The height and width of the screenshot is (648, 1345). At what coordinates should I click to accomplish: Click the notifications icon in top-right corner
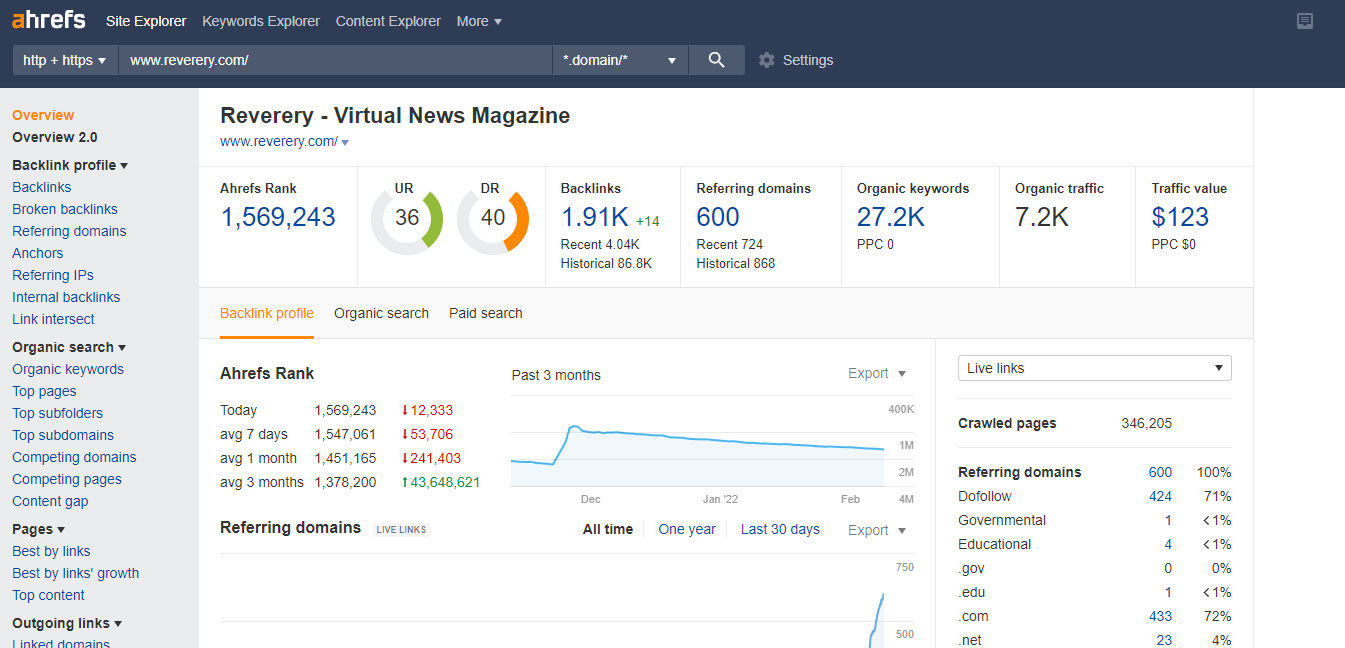point(1304,21)
